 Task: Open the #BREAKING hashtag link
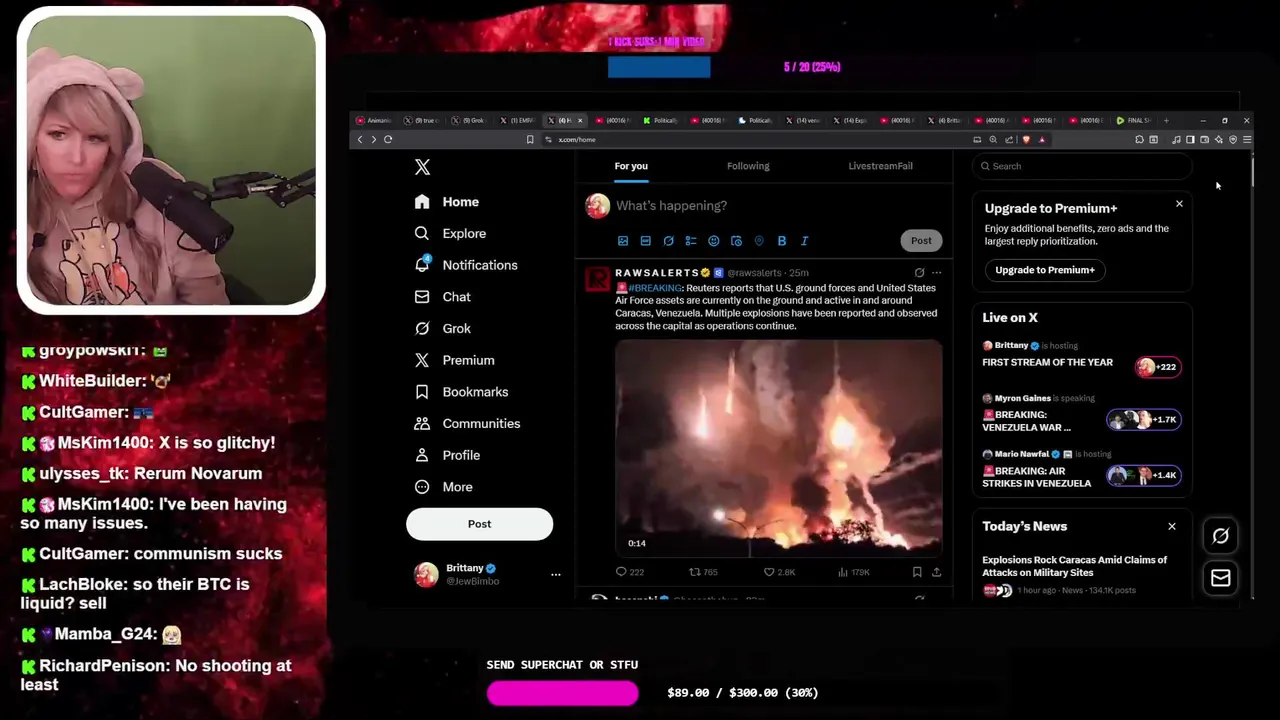654,288
